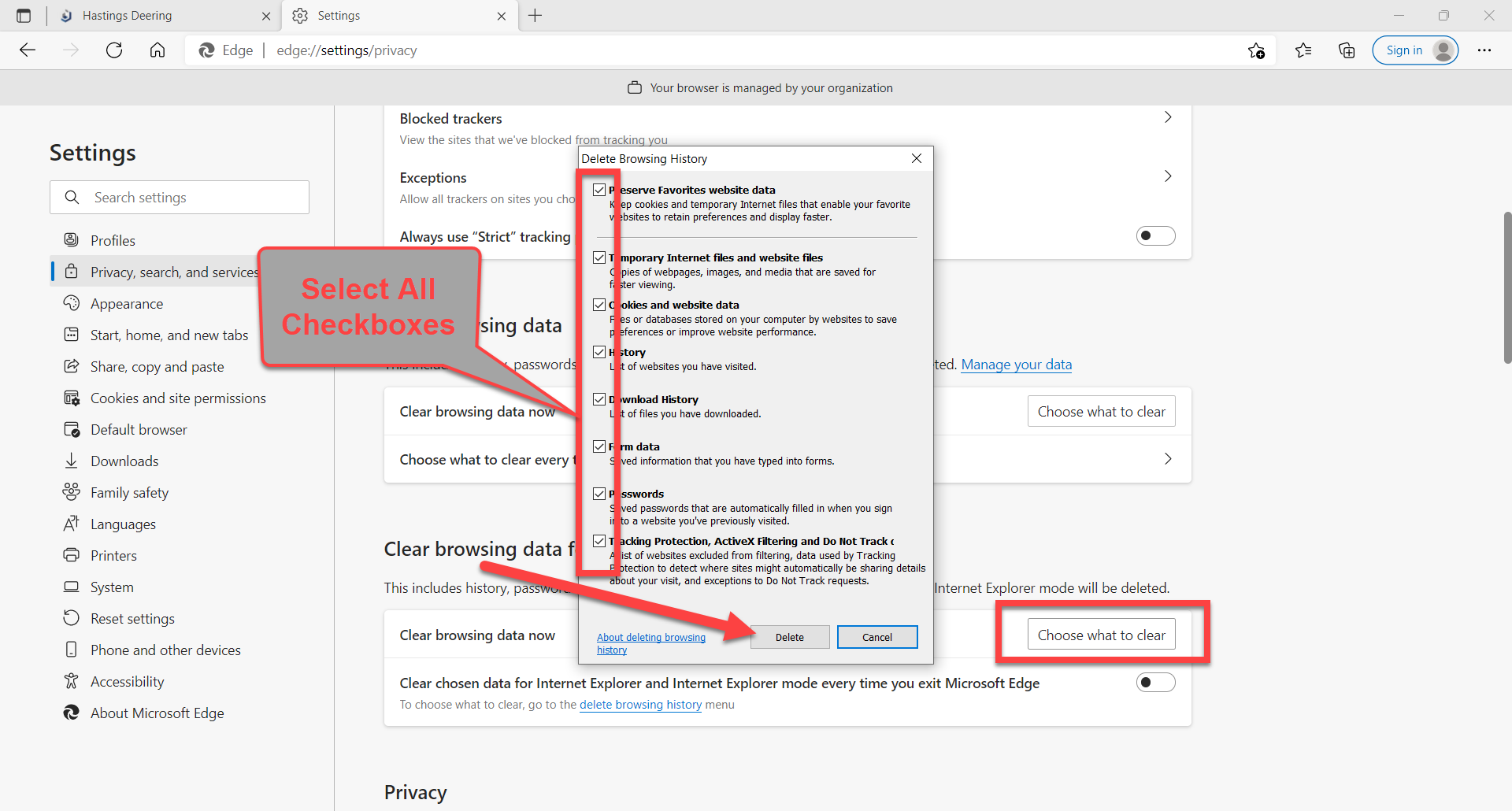Close the Delete Browsing History dialog
This screenshot has width=1512, height=811.
click(917, 158)
